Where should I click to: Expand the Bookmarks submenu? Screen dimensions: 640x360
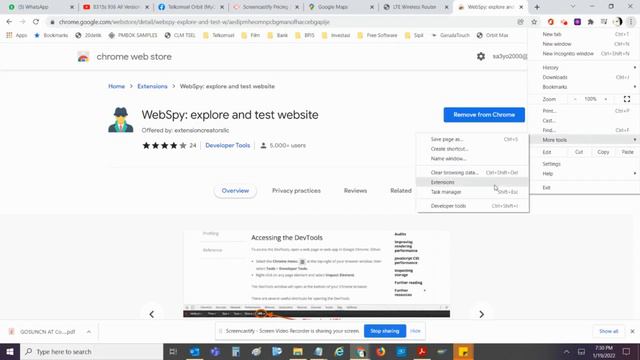pos(584,87)
